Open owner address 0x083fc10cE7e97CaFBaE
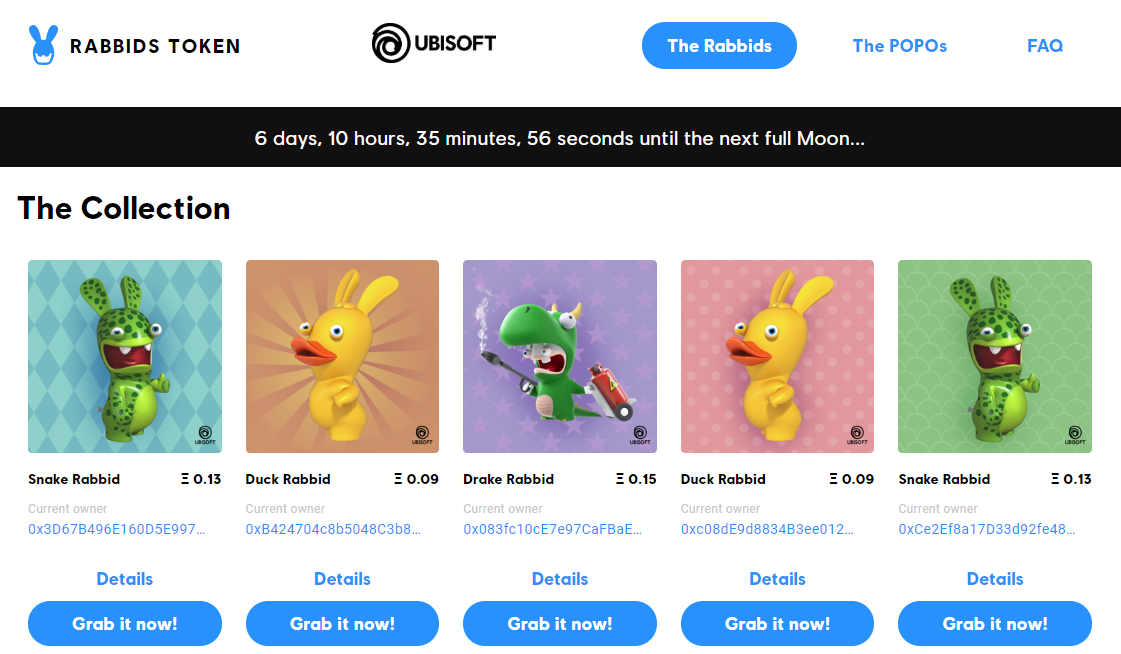 553,529
